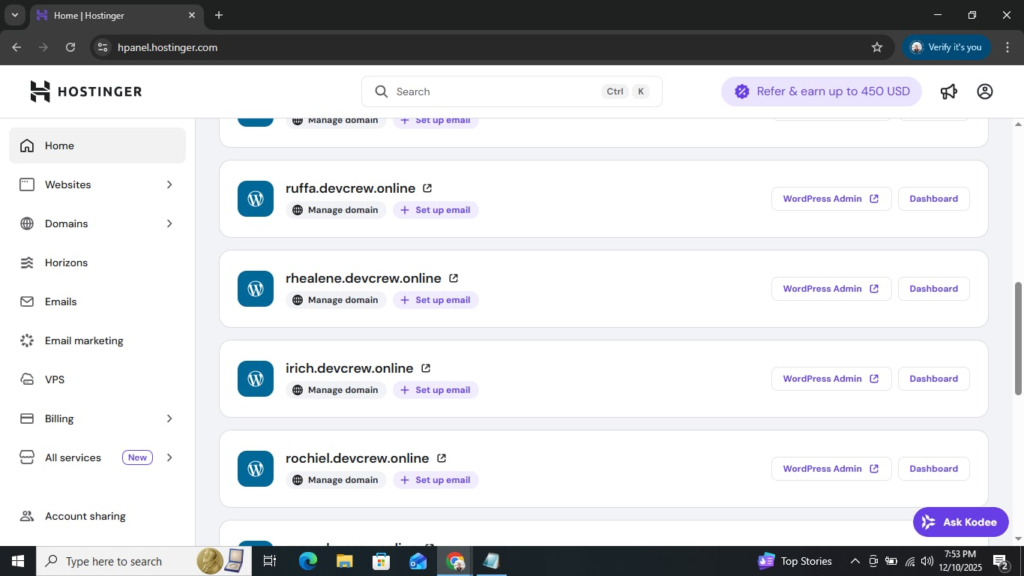This screenshot has width=1024, height=576.
Task: Click the WordPress icon for ruffa.devcrew.online
Action: coord(255,199)
